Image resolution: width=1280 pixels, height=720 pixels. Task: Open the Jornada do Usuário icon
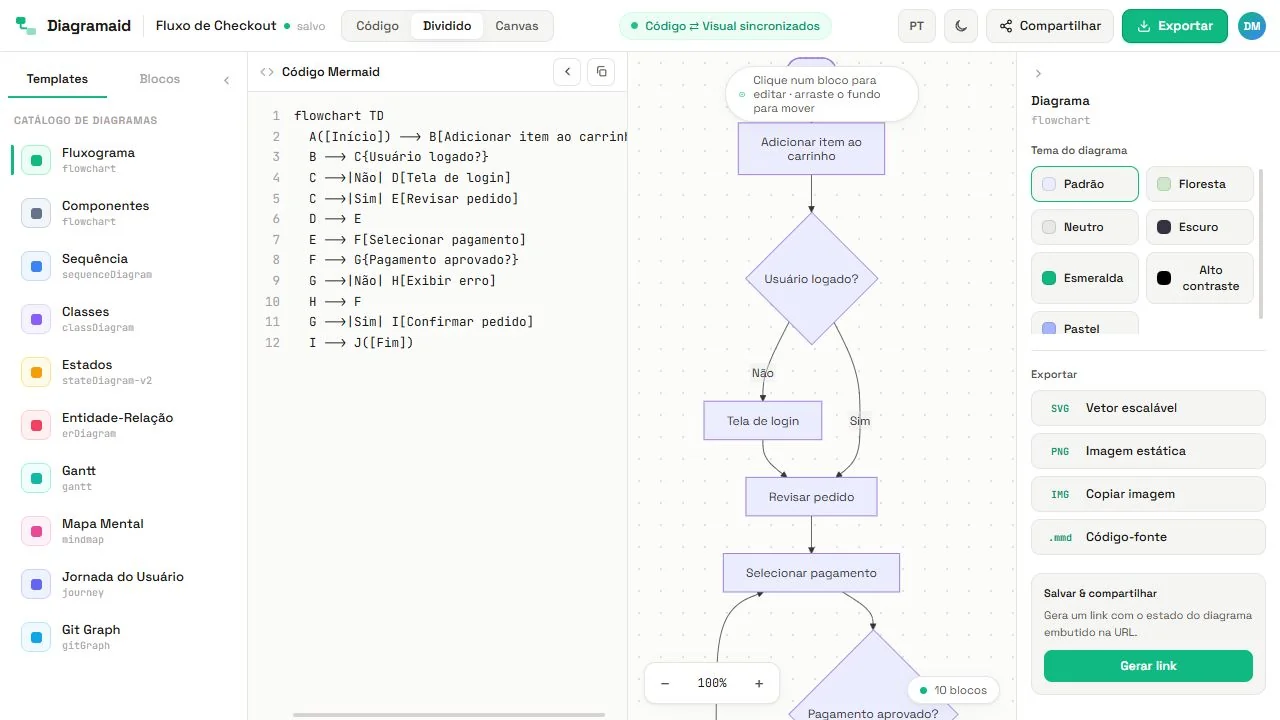coord(36,584)
